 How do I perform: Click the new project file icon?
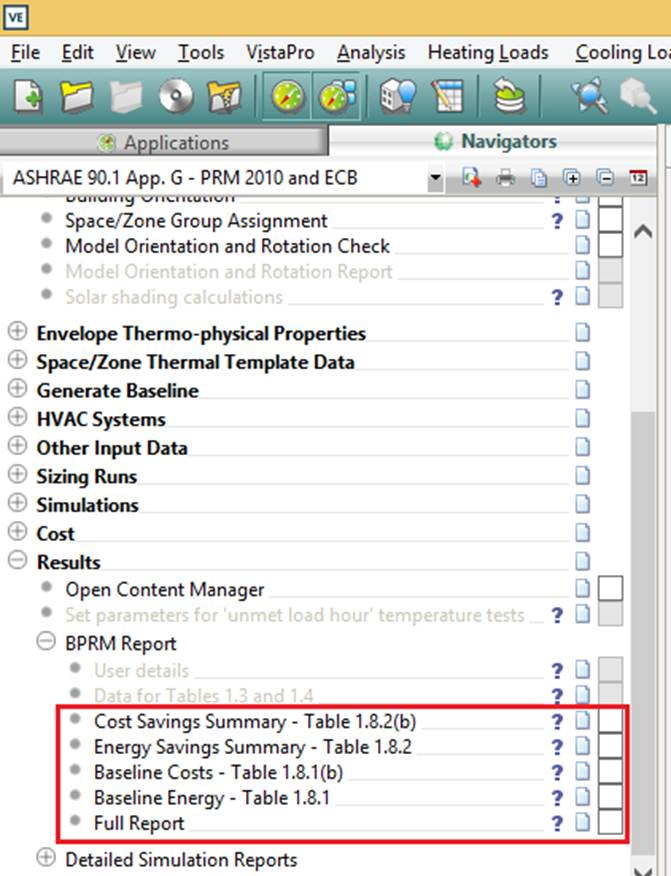click(28, 97)
